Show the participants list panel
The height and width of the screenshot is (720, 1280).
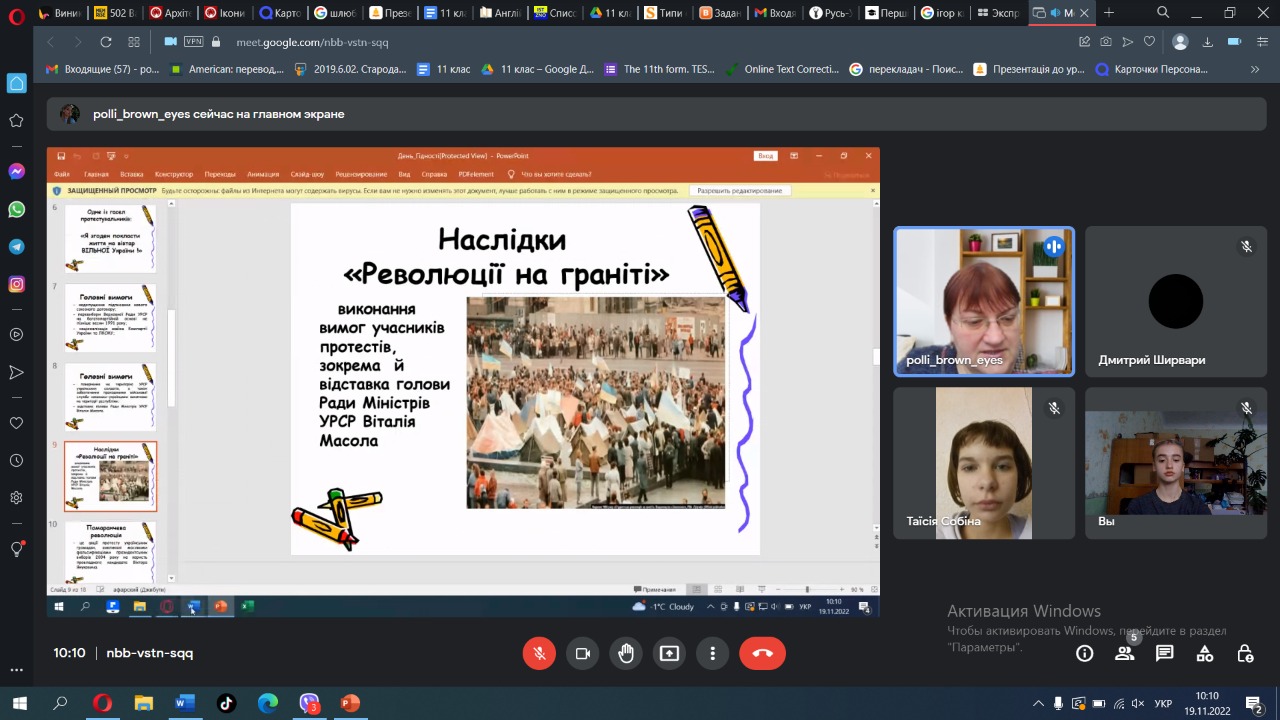tap(1125, 653)
